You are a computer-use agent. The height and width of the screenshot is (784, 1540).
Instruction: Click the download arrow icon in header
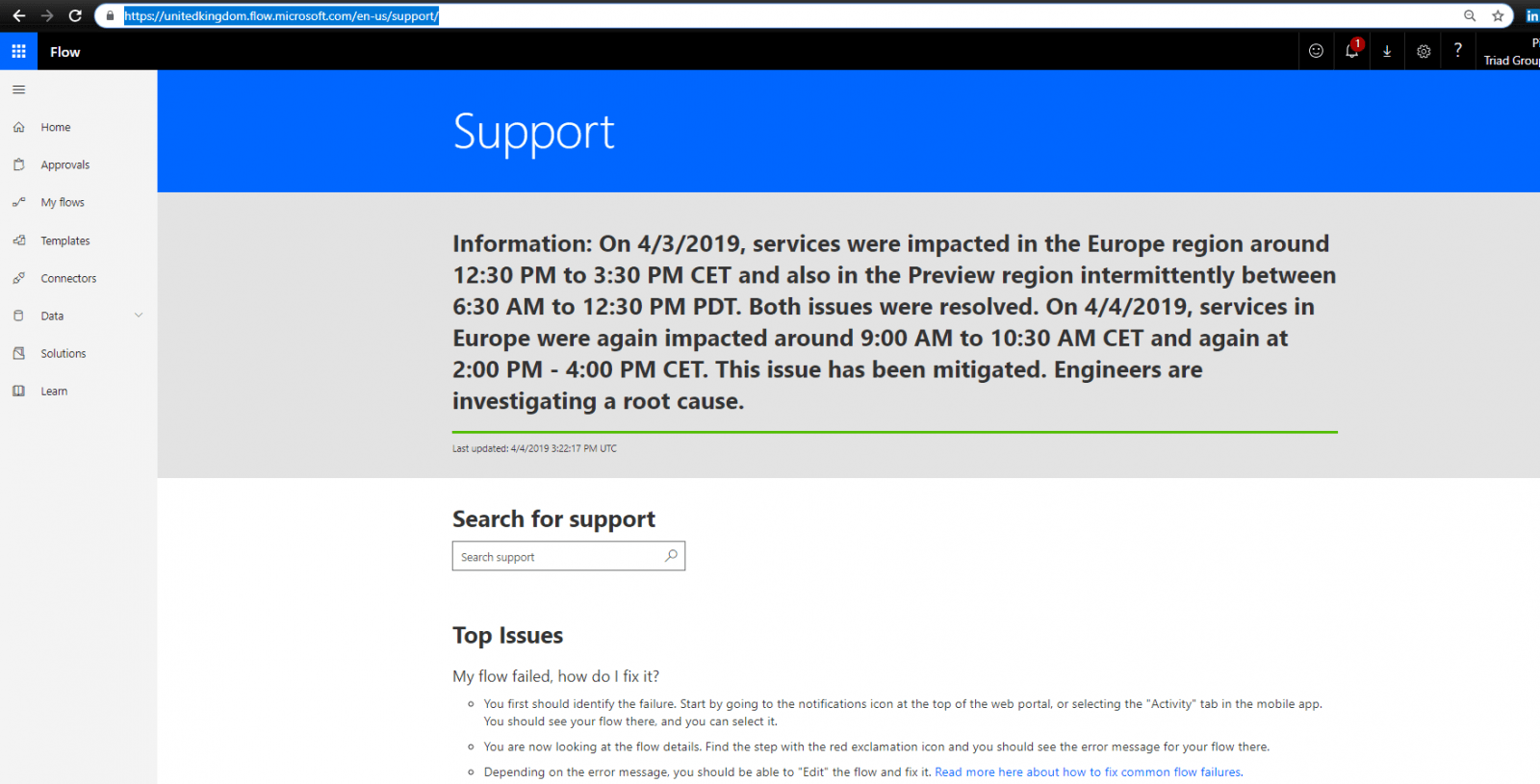click(x=1387, y=51)
